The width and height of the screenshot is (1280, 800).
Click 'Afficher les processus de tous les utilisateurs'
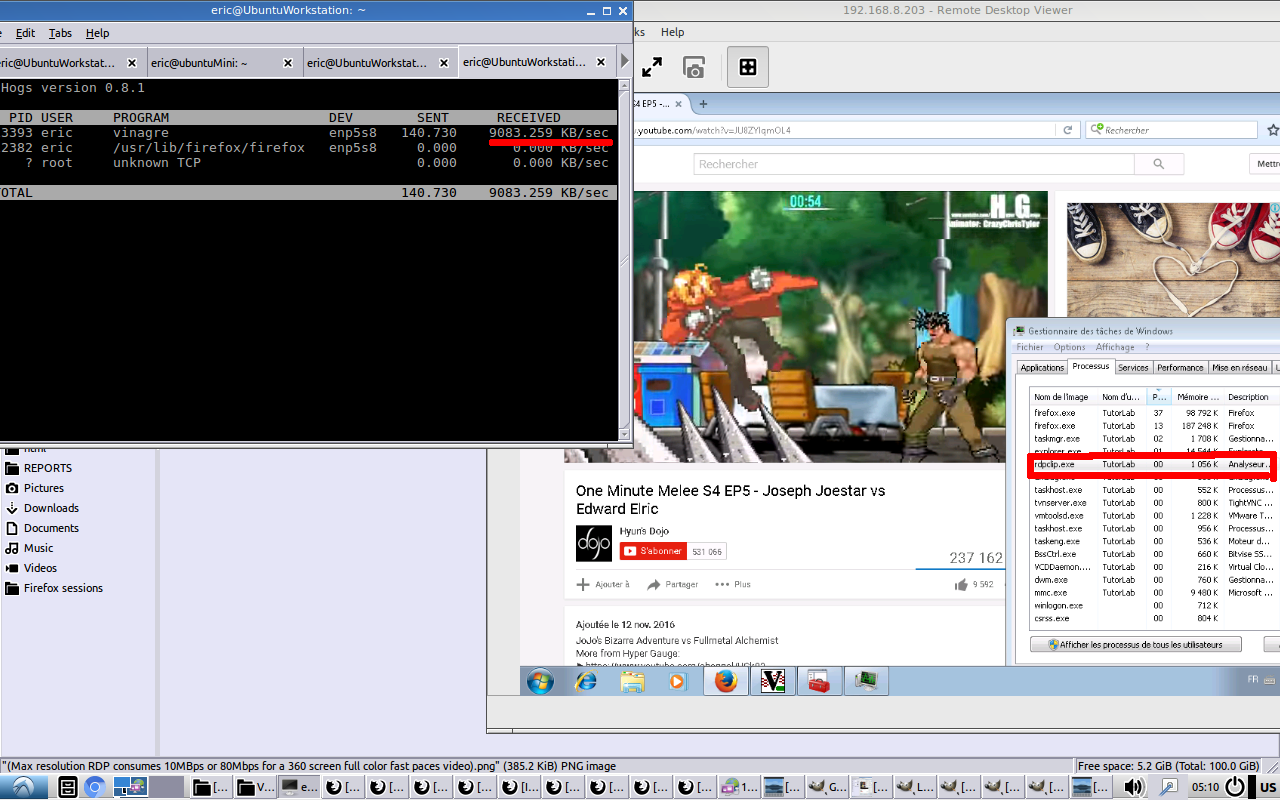click(1136, 644)
